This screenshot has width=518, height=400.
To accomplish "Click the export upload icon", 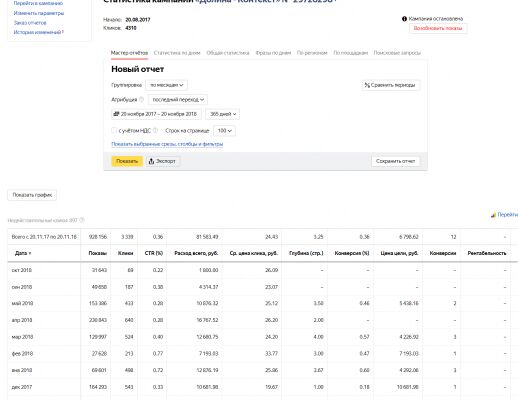I will (151, 161).
